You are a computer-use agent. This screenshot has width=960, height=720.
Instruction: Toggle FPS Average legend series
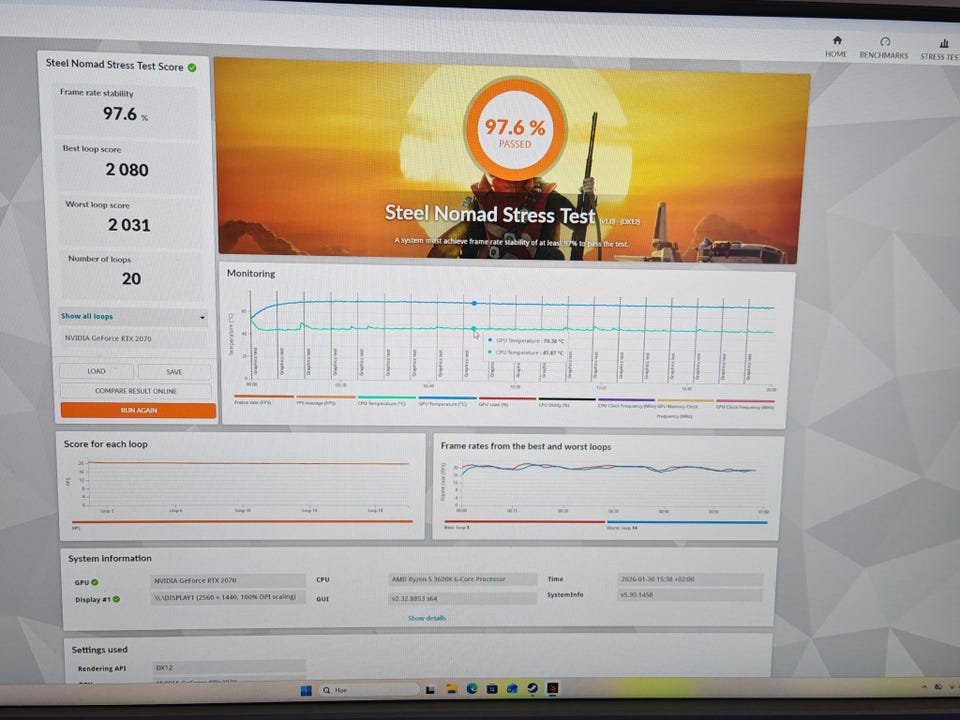click(x=326, y=400)
